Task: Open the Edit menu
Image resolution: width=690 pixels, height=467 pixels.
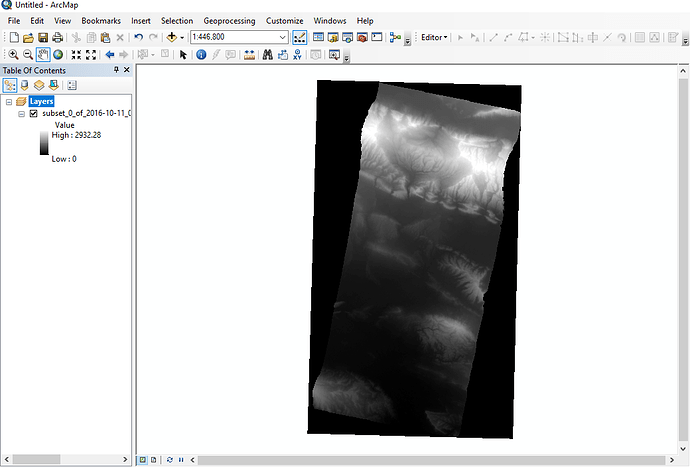Action: pyautogui.click(x=37, y=21)
